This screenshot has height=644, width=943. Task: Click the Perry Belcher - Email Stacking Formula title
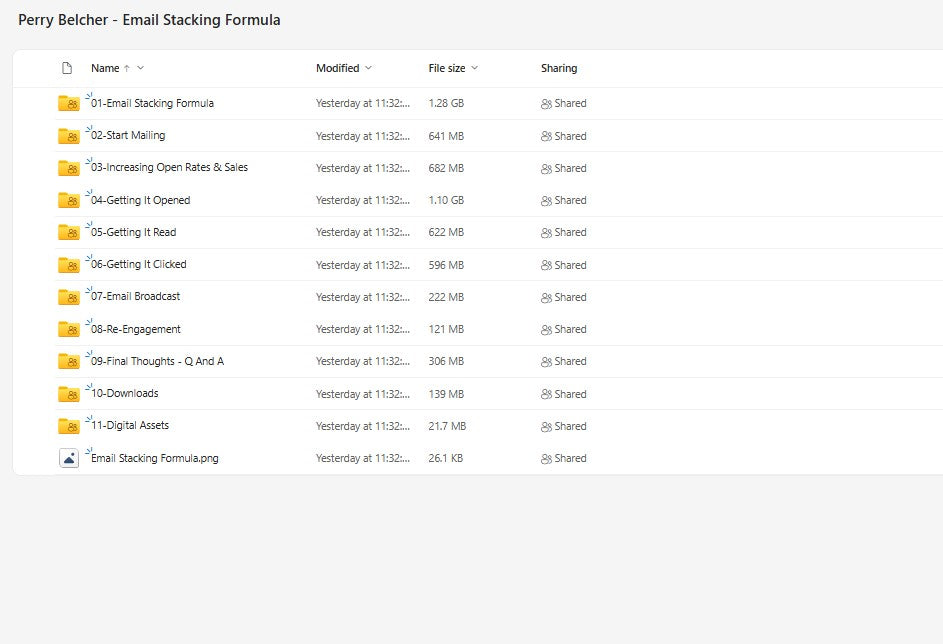click(149, 20)
